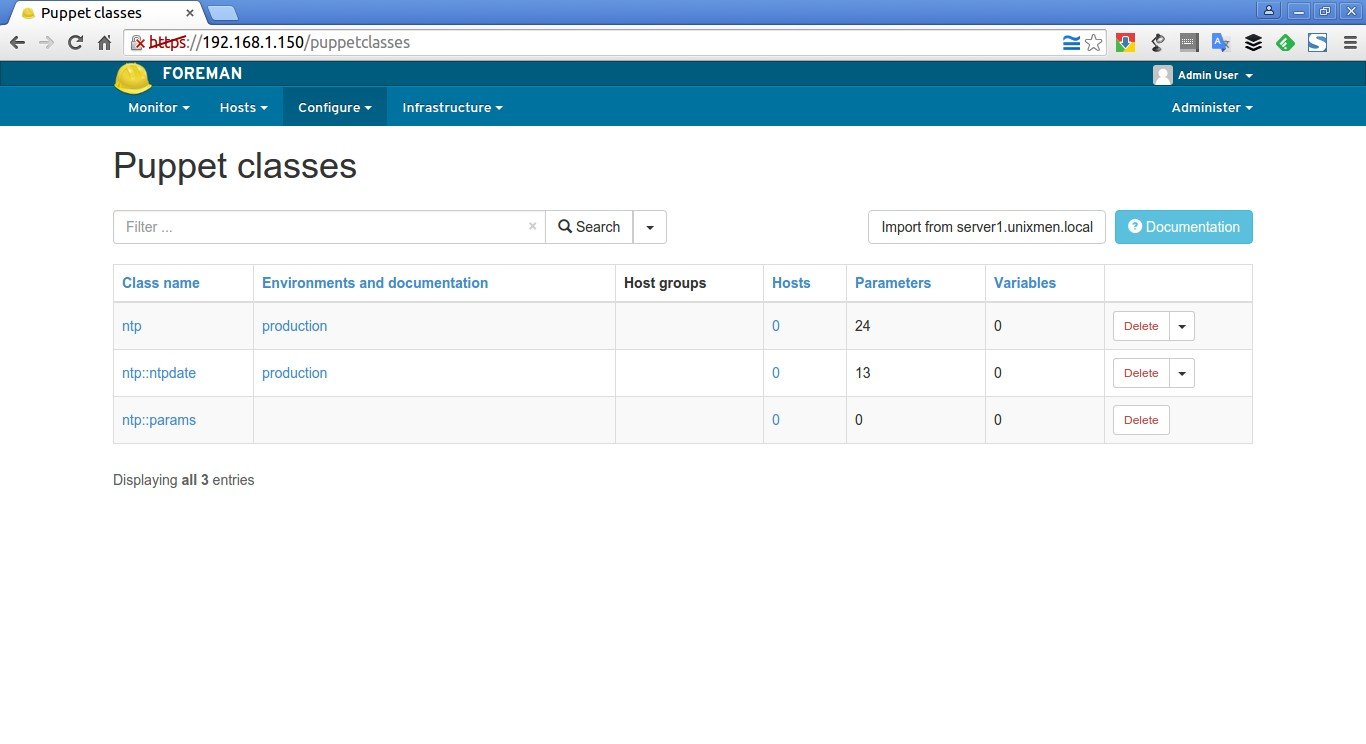Open the ntp class link

coord(132,326)
